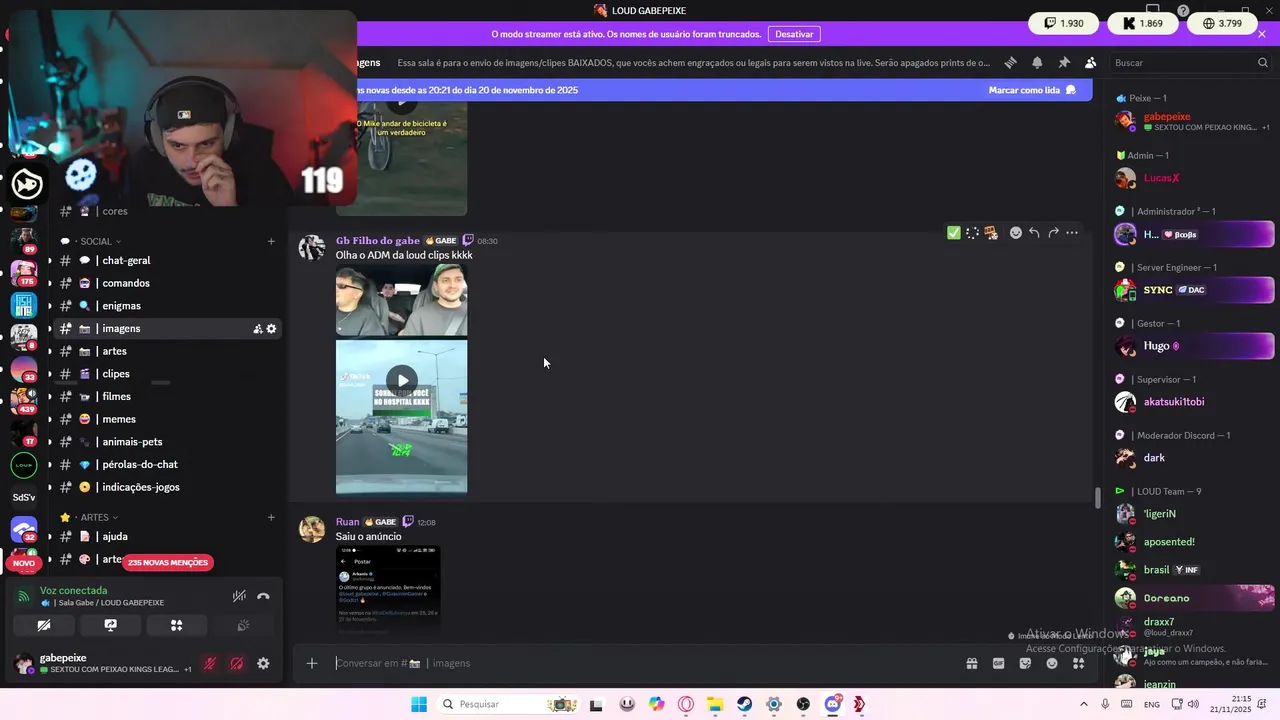Expand threads arrow beside memes
The width and height of the screenshot is (1280, 720).
[49, 419]
